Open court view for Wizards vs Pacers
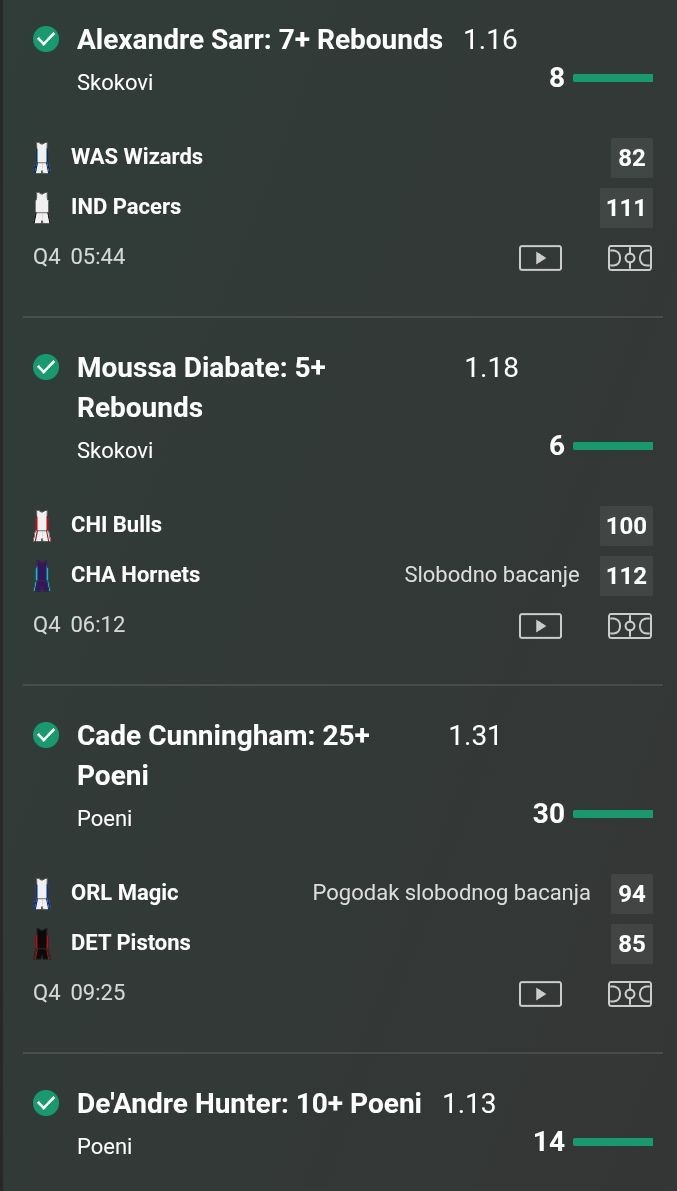This screenshot has height=1191, width=677. click(630, 258)
